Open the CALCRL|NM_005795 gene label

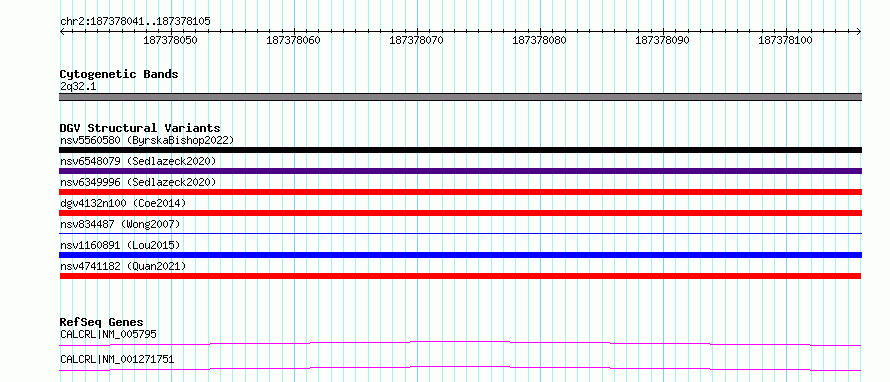click(x=108, y=334)
